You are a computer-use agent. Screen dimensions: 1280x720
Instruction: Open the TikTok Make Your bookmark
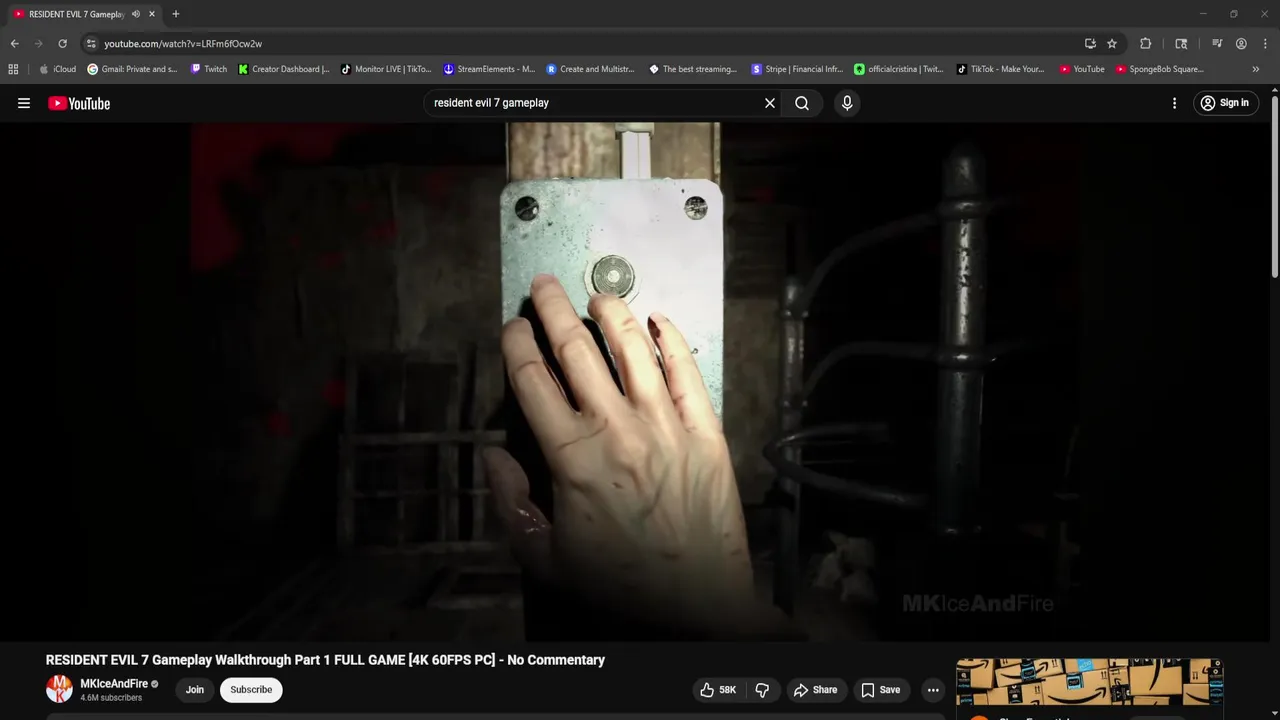pyautogui.click(x=1001, y=69)
